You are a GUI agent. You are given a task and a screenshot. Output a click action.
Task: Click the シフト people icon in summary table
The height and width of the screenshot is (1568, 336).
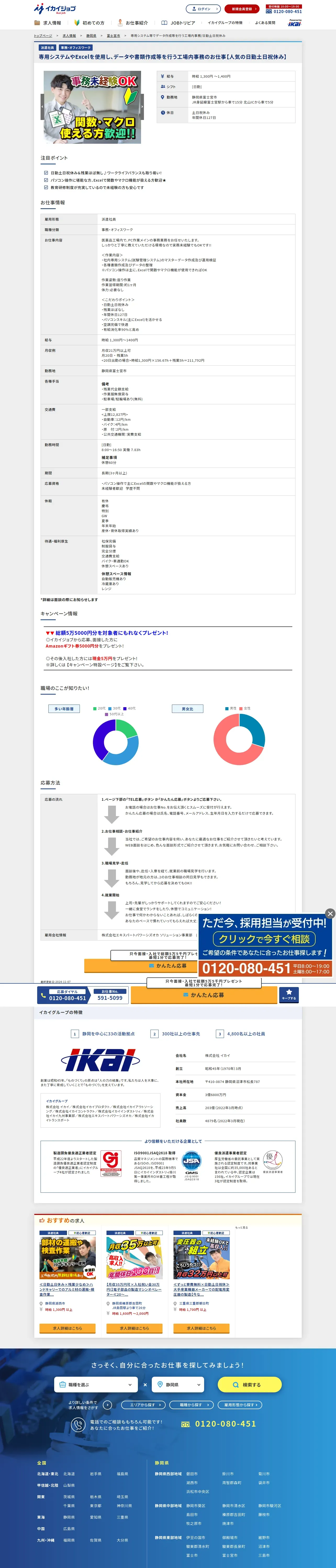(x=162, y=87)
